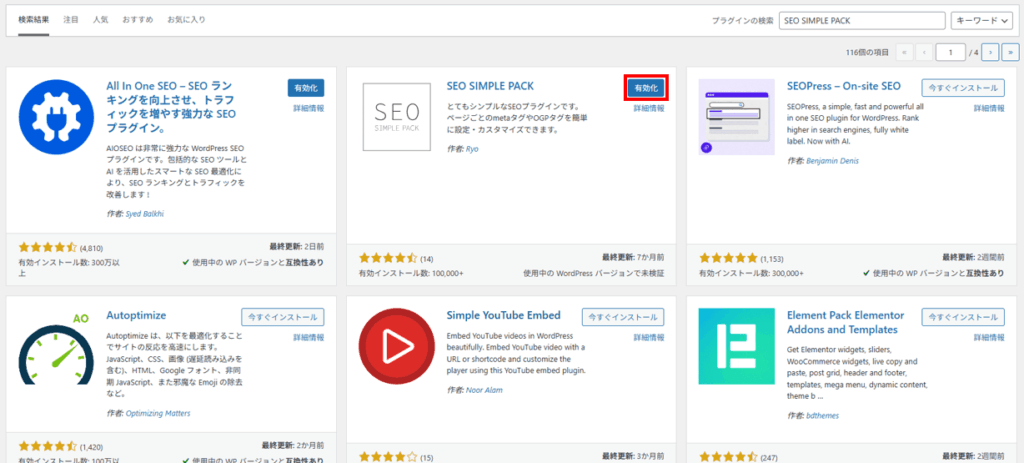This screenshot has height=463, width=1024.
Task: Open the SEO SIMPLE PACK title link
Action: (490, 86)
